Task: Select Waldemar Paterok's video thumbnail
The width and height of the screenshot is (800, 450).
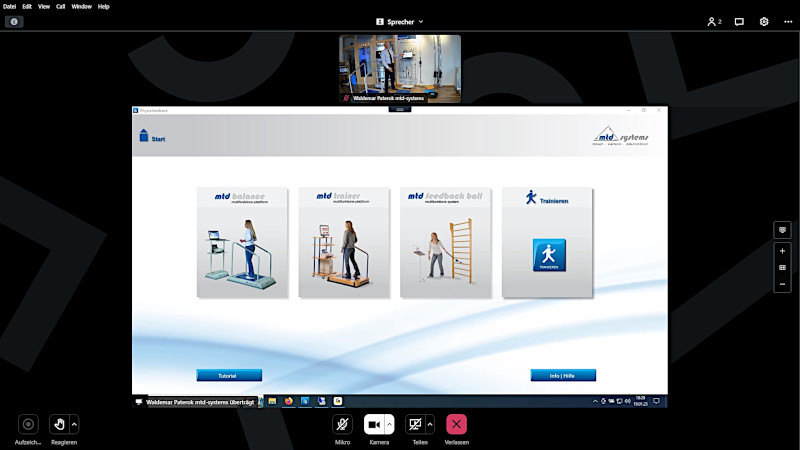Action: 400,69
